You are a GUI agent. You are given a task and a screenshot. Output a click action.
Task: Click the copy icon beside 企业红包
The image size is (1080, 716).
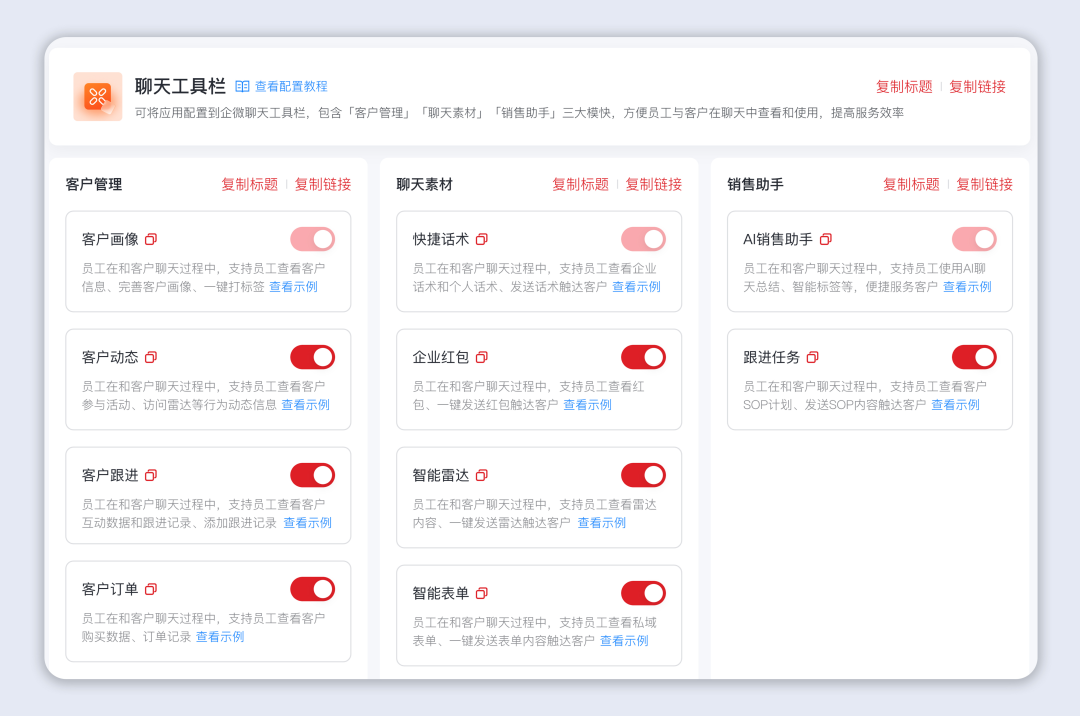[x=481, y=357]
